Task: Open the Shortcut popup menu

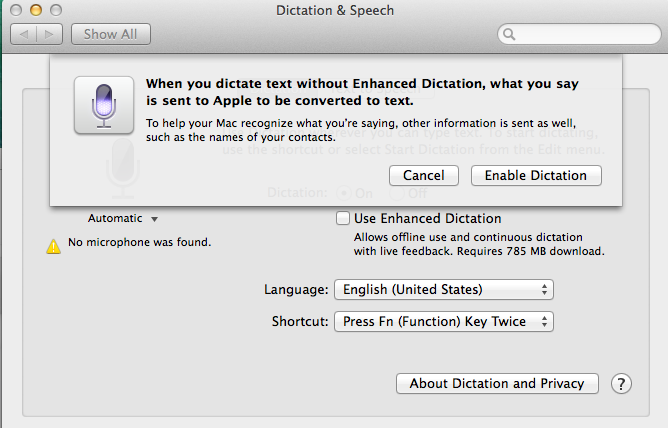Action: pyautogui.click(x=444, y=322)
